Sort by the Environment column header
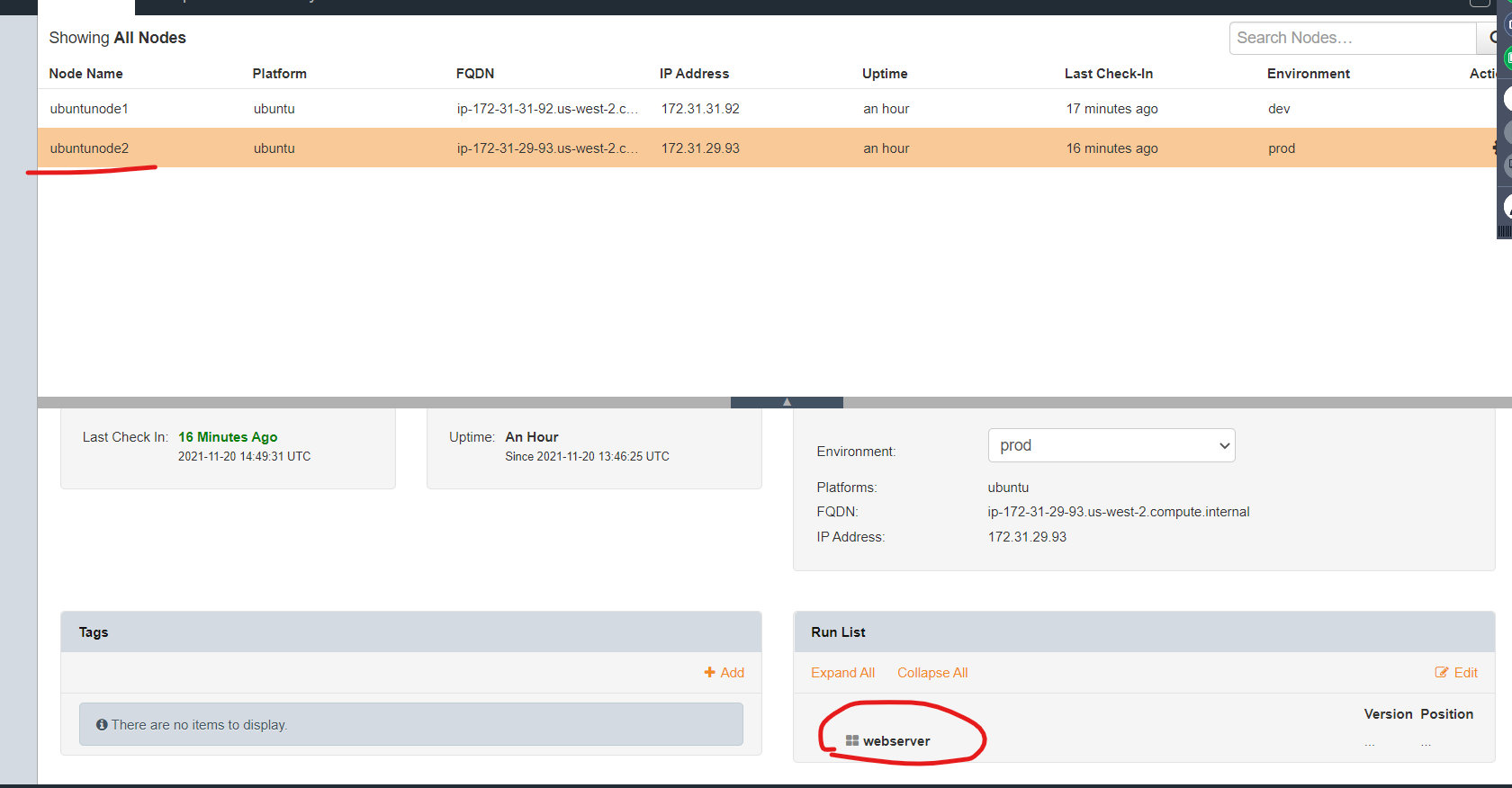Image resolution: width=1512 pixels, height=788 pixels. click(1309, 74)
